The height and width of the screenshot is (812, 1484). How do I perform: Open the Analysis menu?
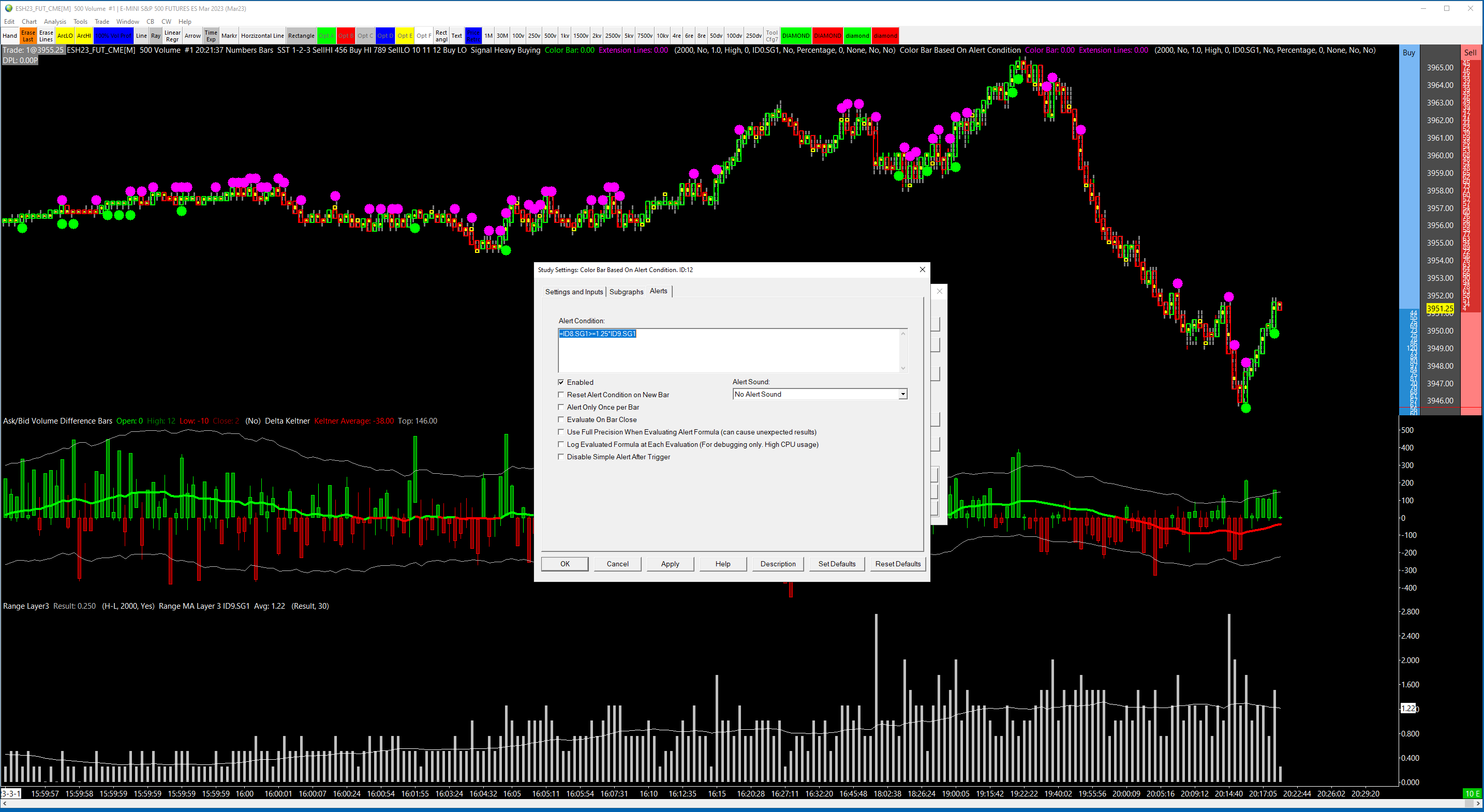pos(55,21)
